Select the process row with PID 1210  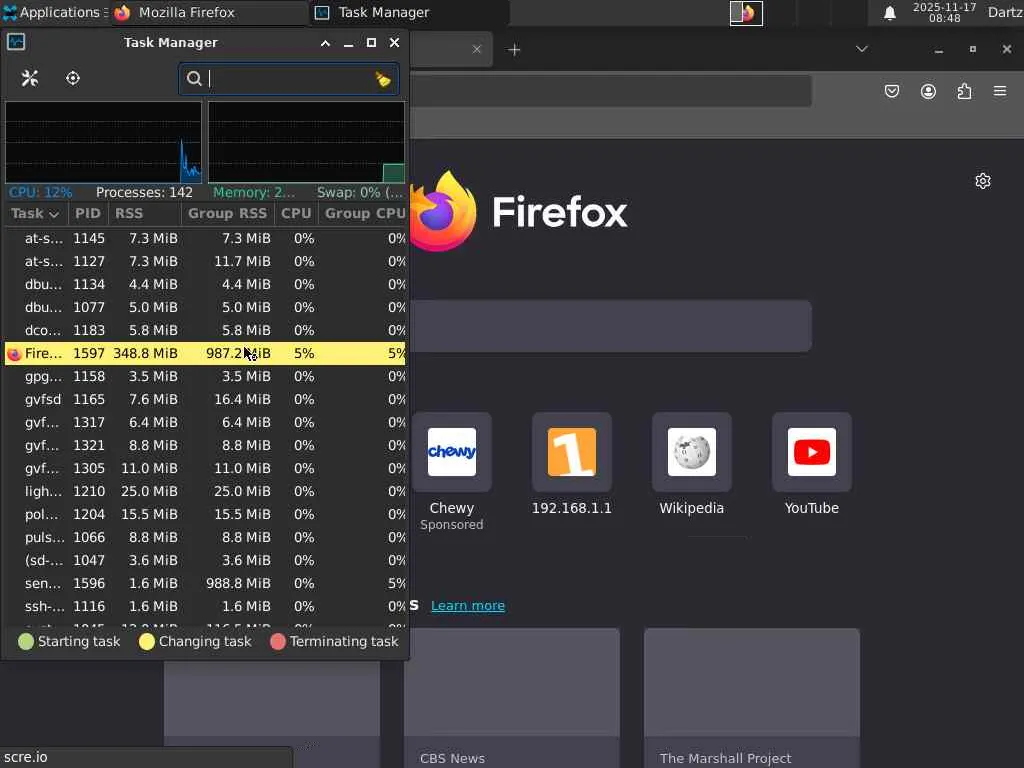(205, 491)
